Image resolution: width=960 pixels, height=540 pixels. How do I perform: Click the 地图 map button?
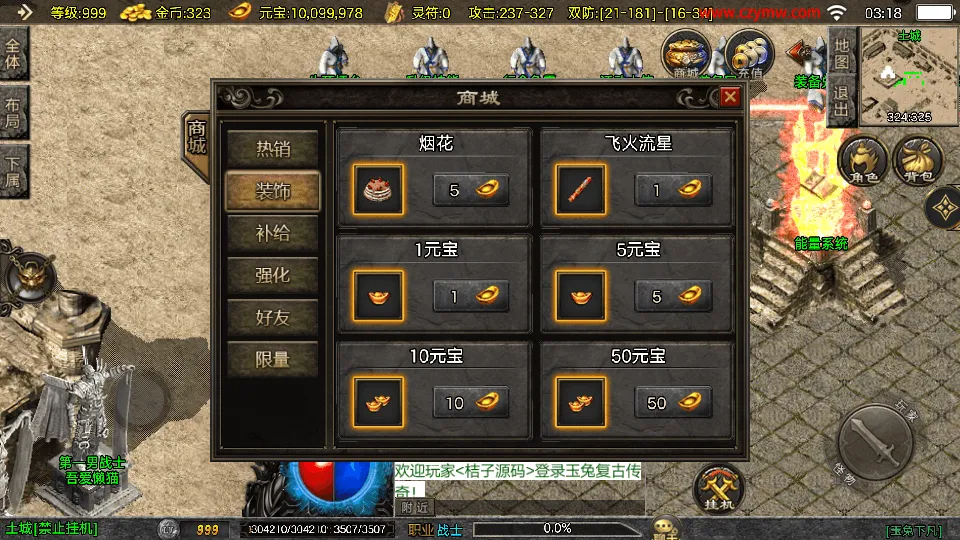[x=842, y=53]
